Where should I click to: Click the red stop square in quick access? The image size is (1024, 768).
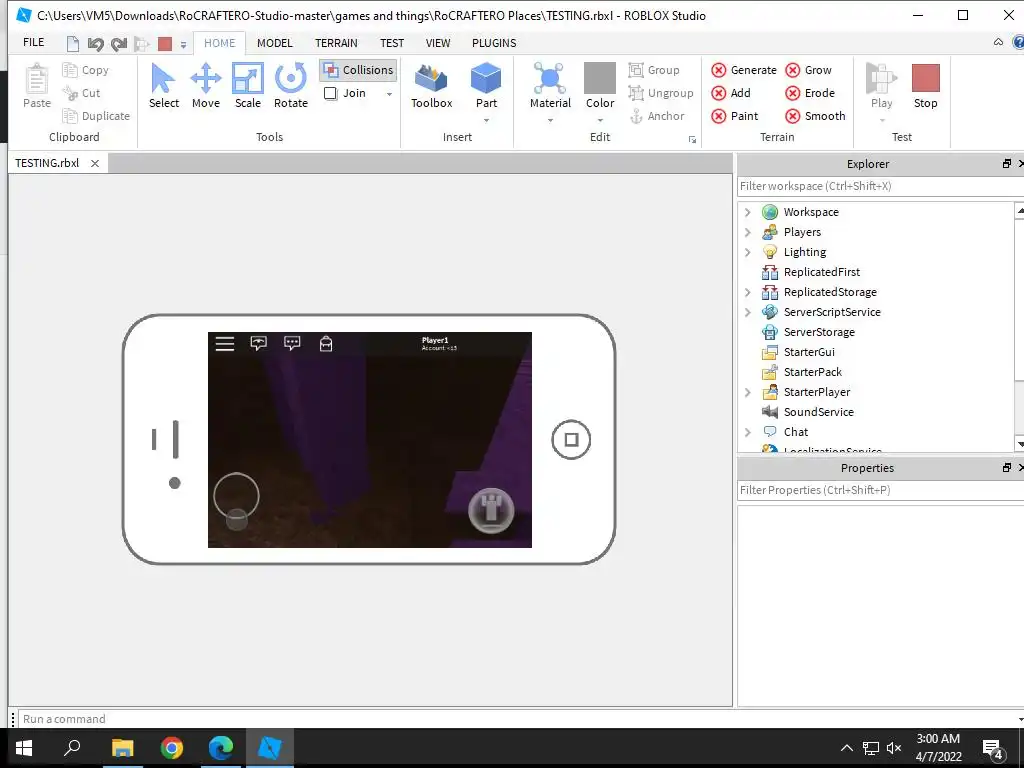(x=165, y=44)
